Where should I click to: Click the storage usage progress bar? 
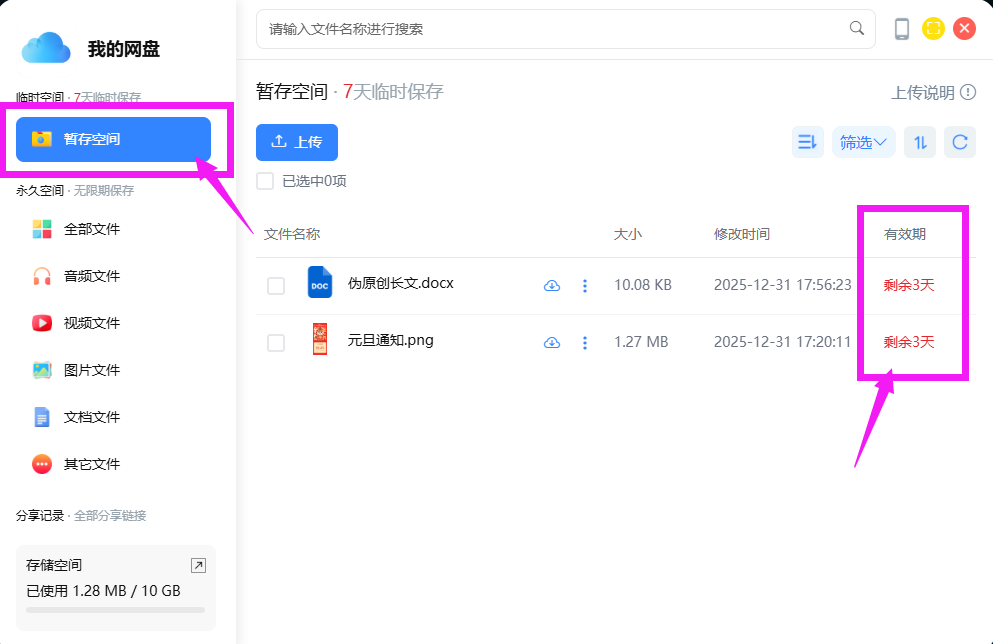[x=115, y=609]
